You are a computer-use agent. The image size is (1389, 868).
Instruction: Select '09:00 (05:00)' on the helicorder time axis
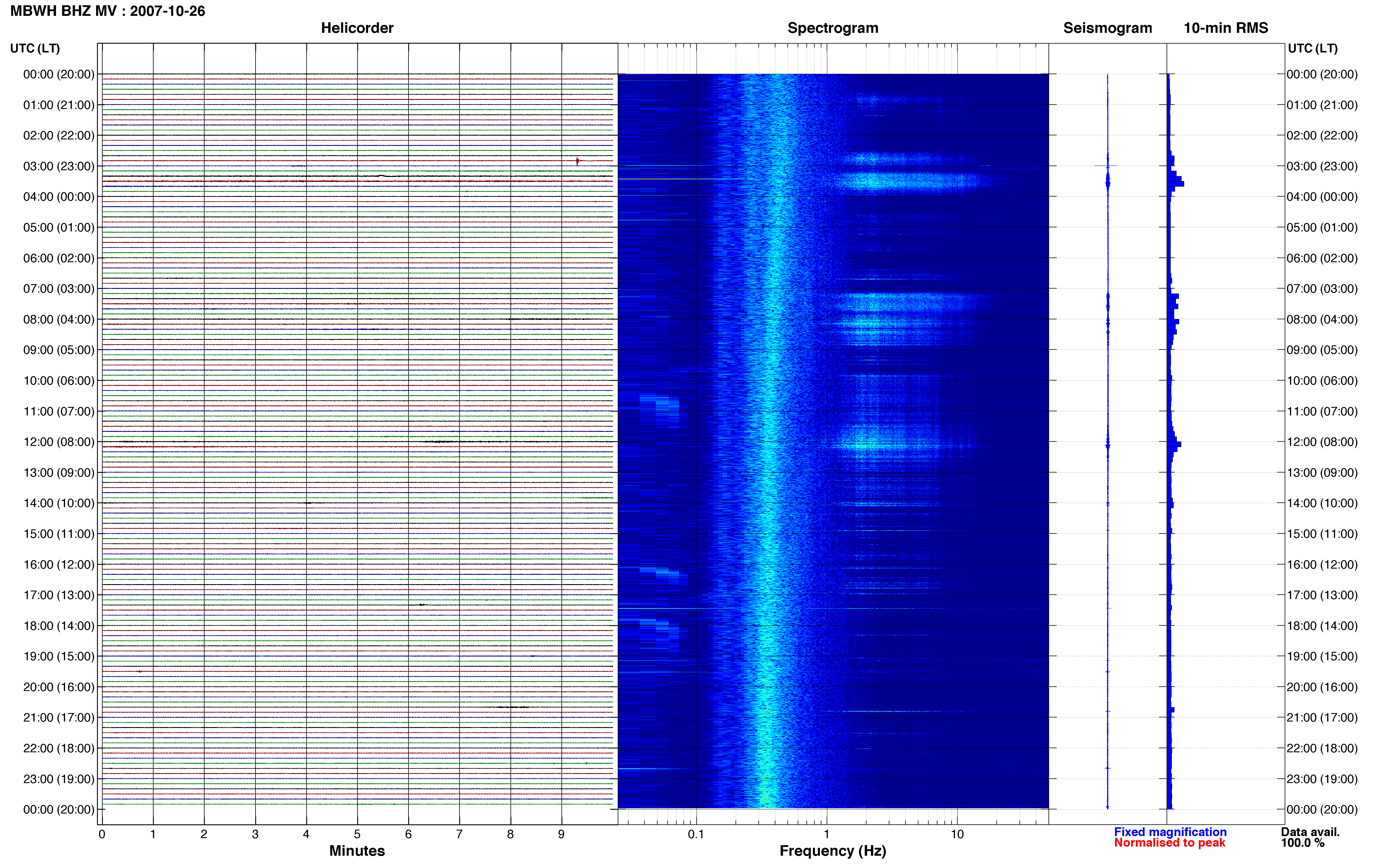coord(59,350)
